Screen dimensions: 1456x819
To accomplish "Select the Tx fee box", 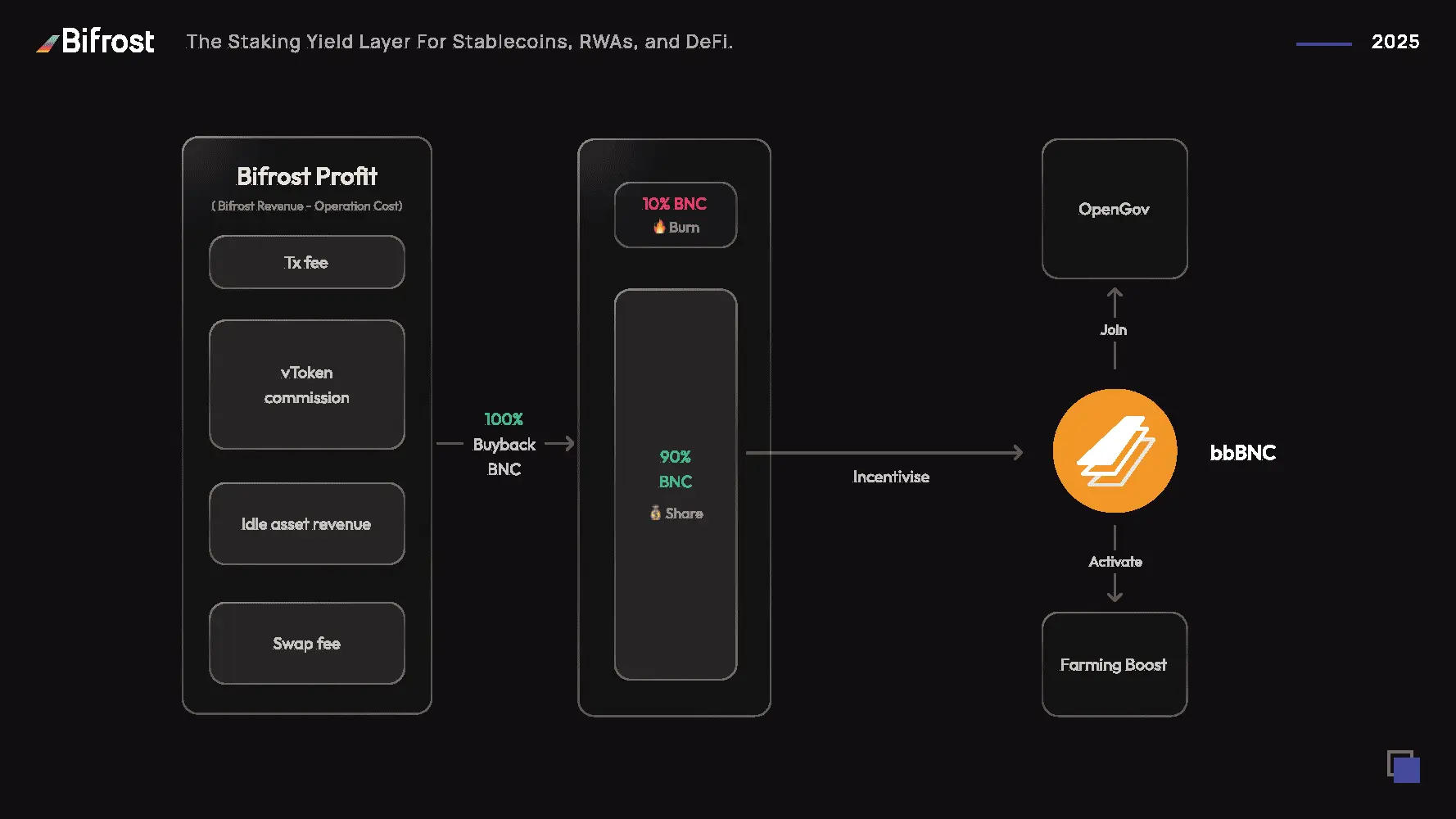I will click(x=307, y=262).
